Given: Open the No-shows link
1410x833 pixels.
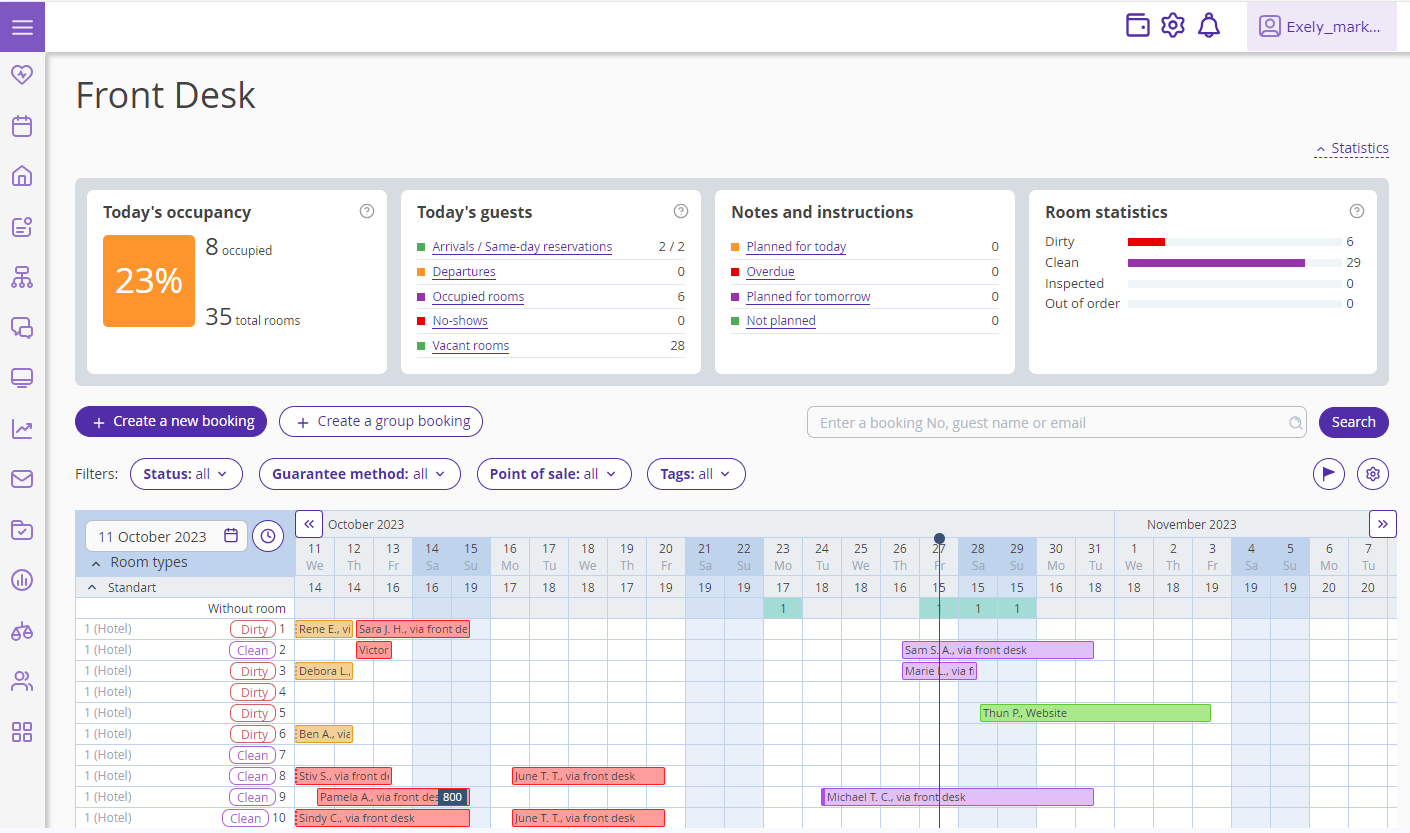Looking at the screenshot, I should coord(460,321).
